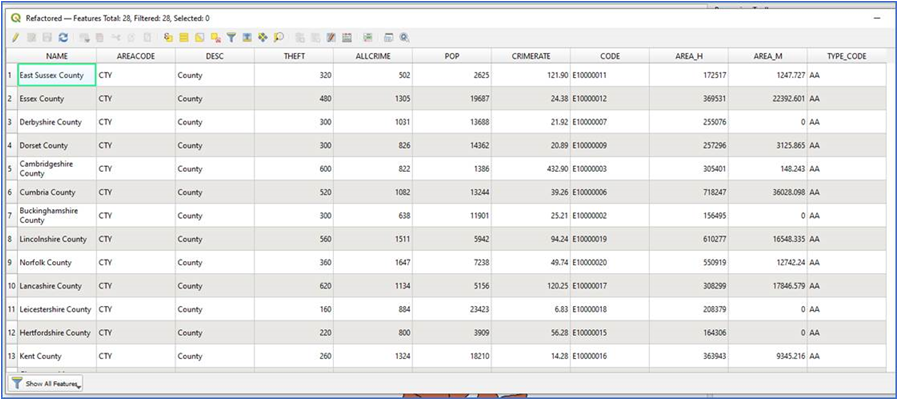Open Select features using an expression
This screenshot has width=898, height=399.
tap(168, 38)
